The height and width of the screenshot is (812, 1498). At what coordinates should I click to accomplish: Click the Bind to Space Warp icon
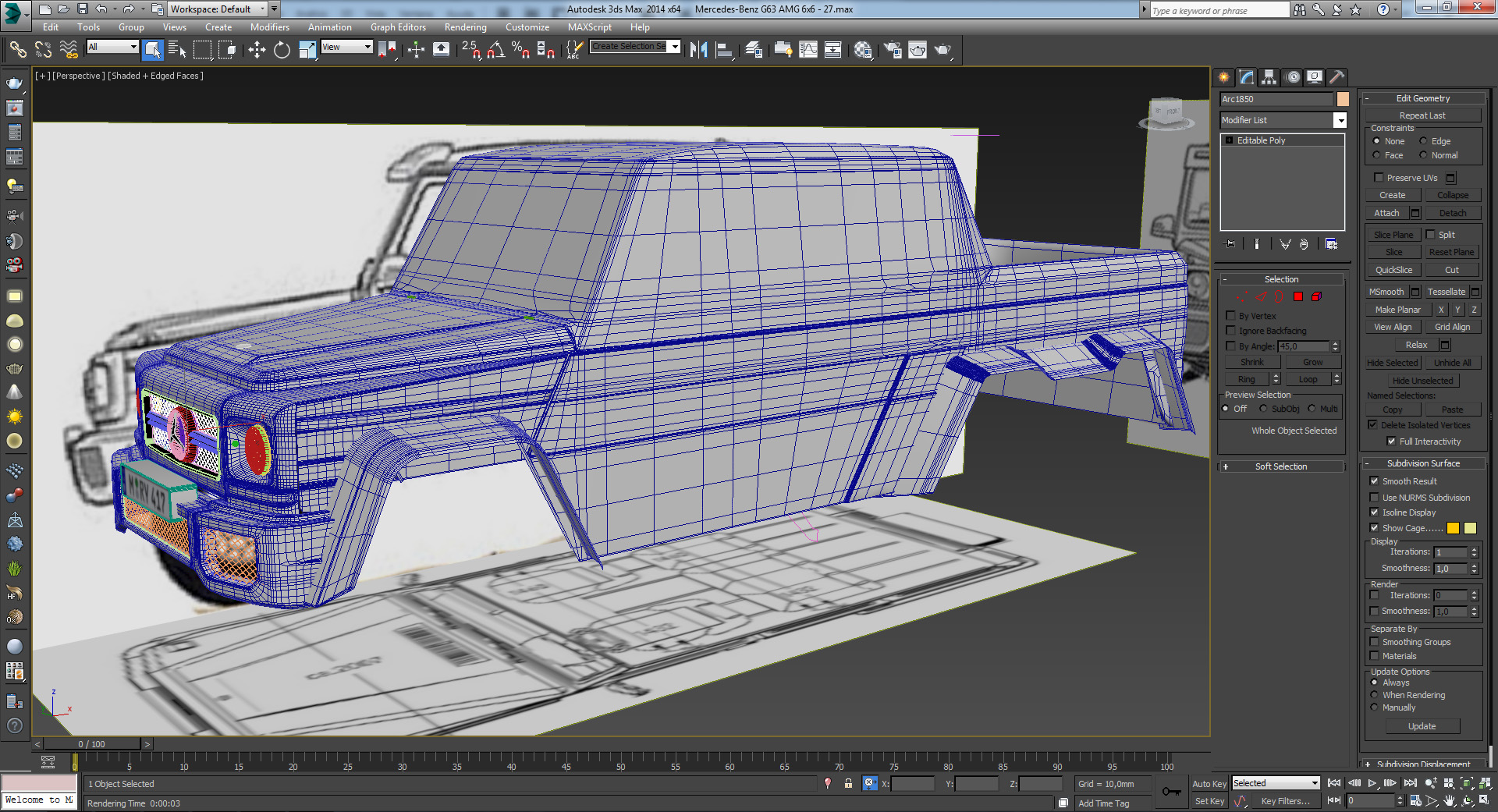pos(69,50)
